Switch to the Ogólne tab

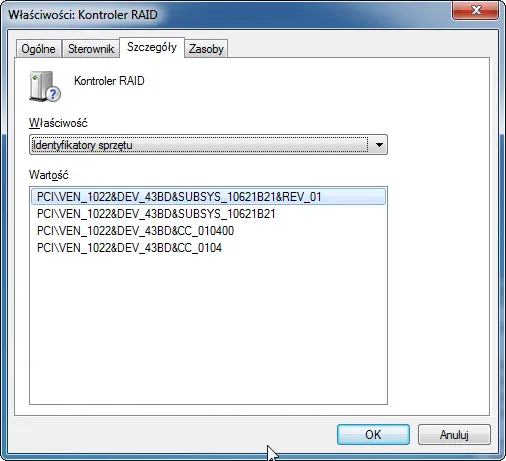[x=38, y=49]
